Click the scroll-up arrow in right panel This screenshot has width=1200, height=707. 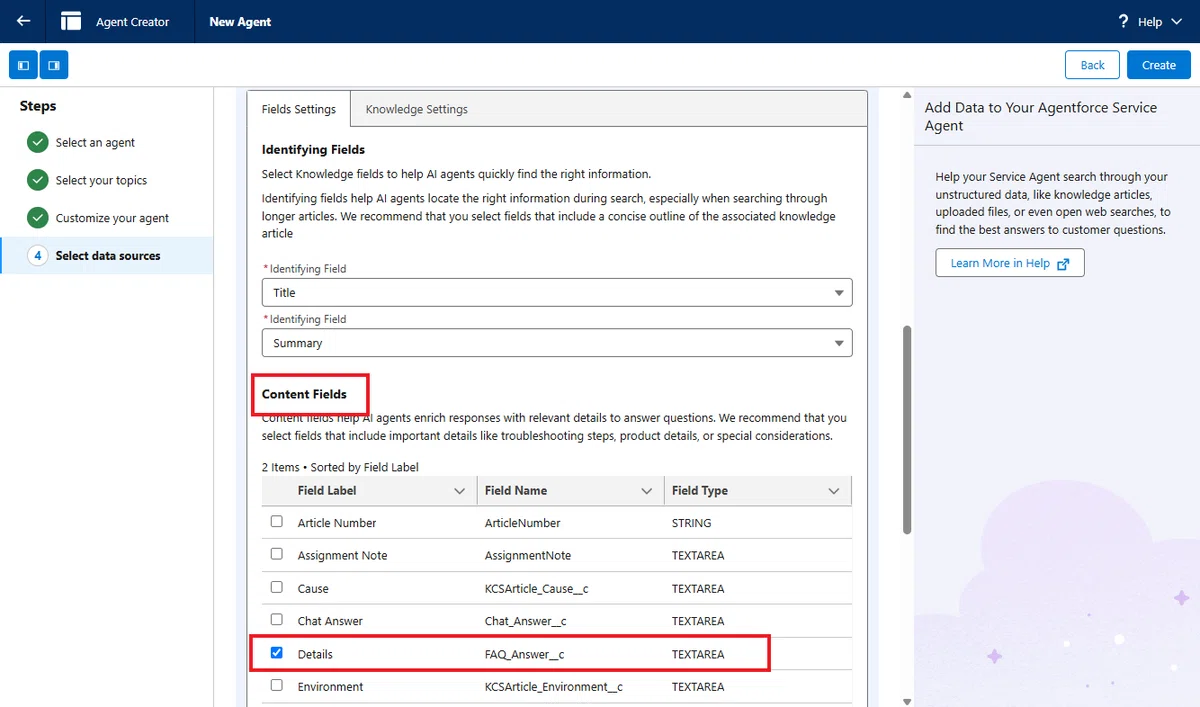point(906,96)
